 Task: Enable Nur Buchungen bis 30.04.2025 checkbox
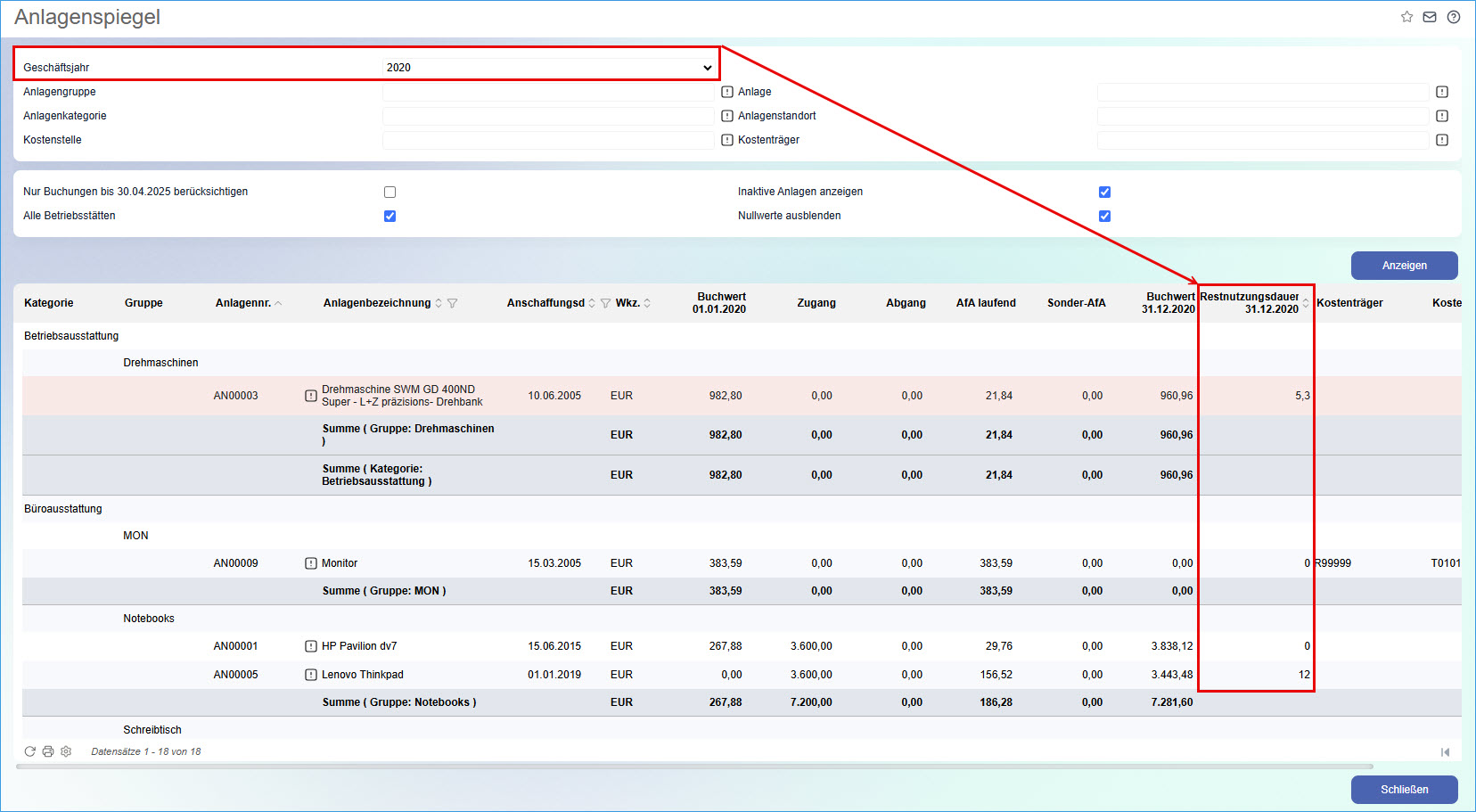point(389,192)
